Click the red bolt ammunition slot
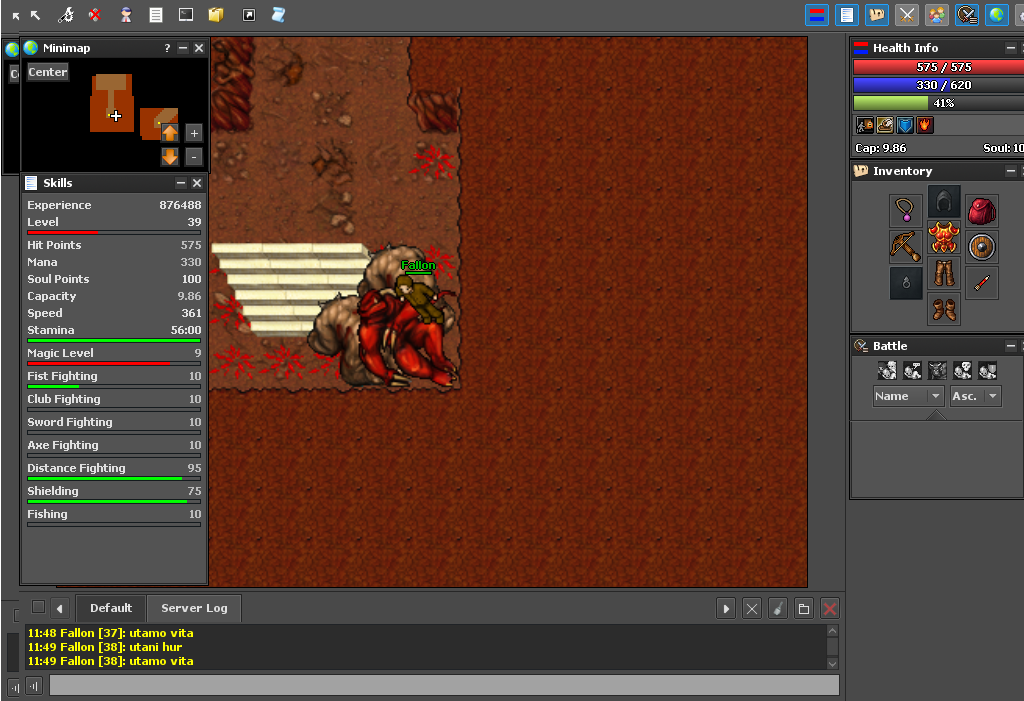Viewport: 1024px width, 701px height. tap(982, 283)
